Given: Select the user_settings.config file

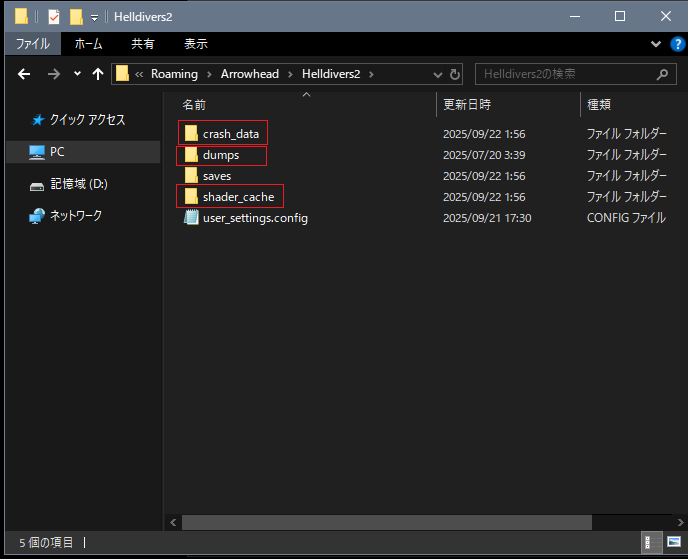Looking at the screenshot, I should [x=255, y=218].
